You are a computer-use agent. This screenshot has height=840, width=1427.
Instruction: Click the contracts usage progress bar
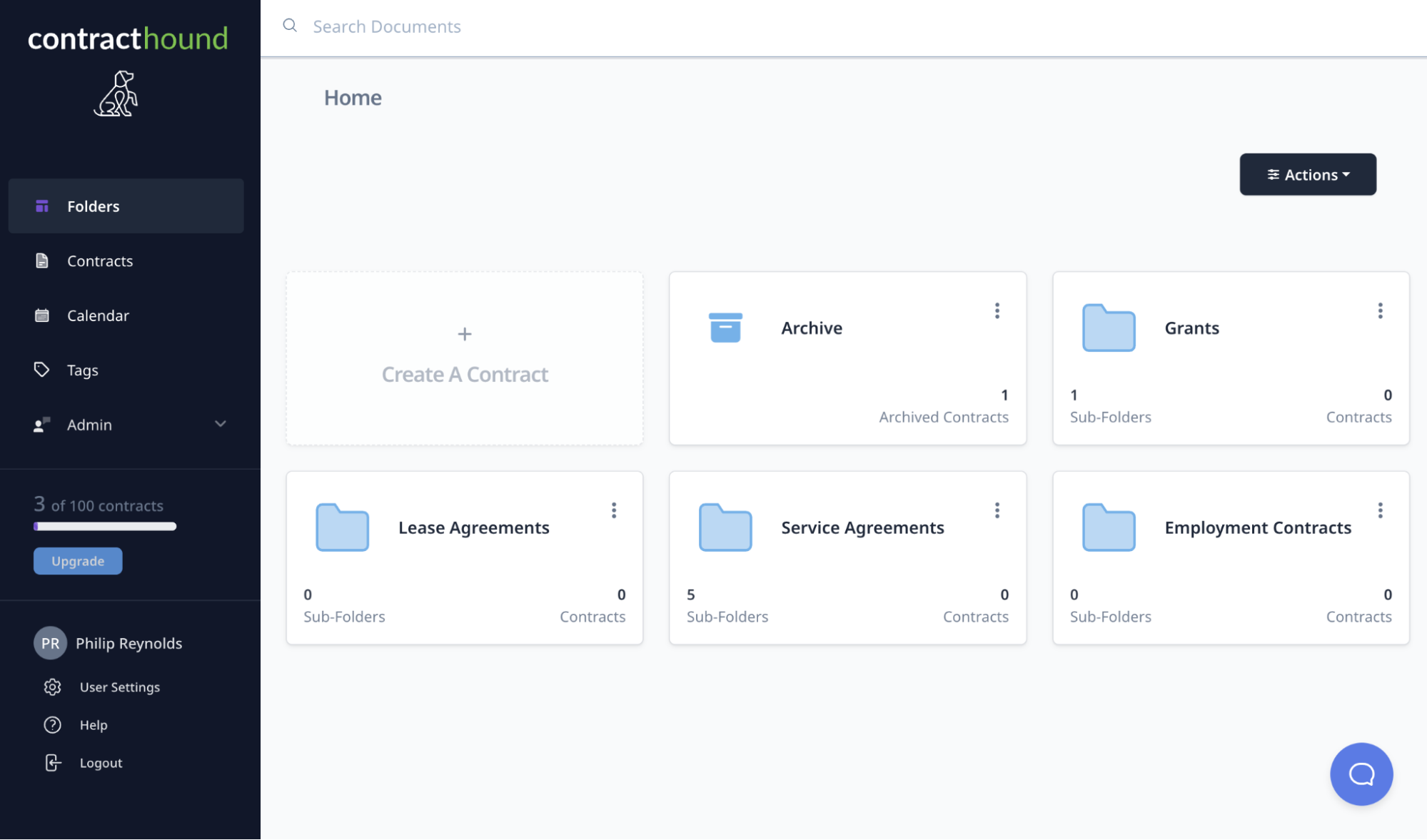pos(105,527)
